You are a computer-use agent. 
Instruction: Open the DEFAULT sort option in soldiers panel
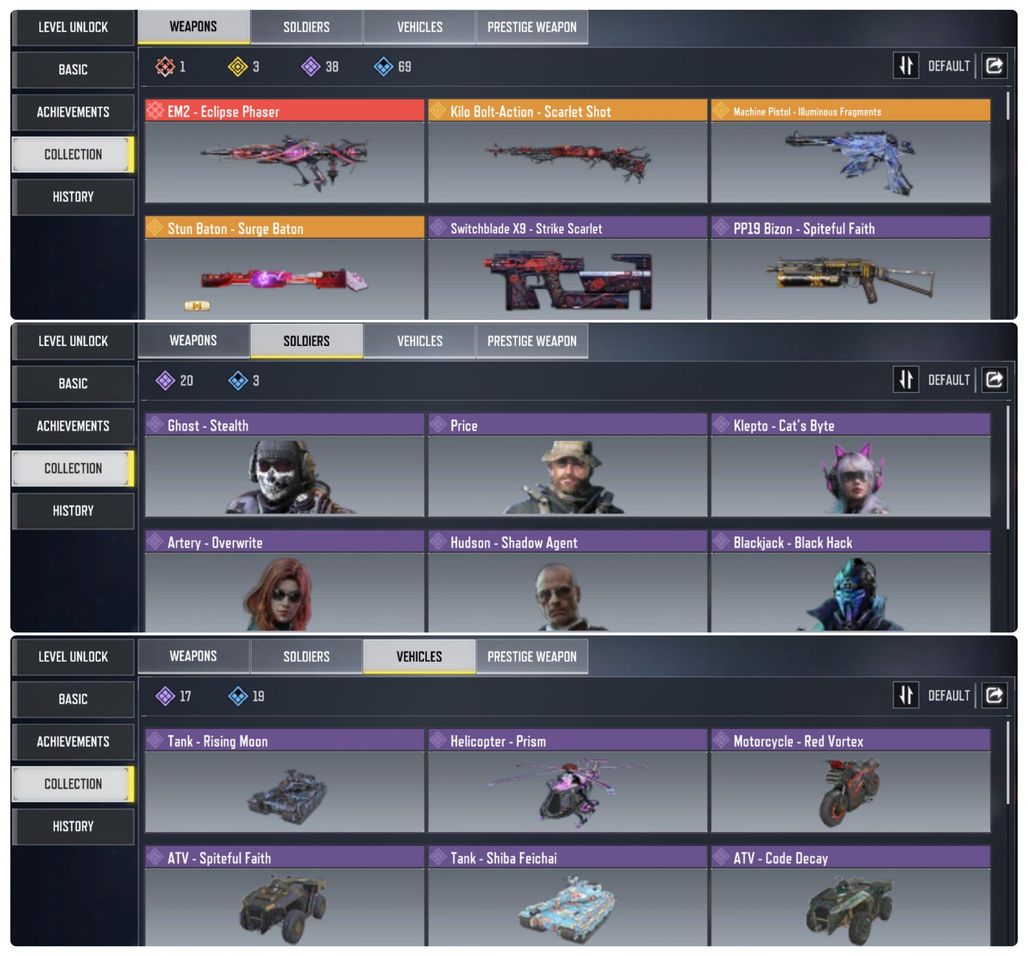(948, 380)
